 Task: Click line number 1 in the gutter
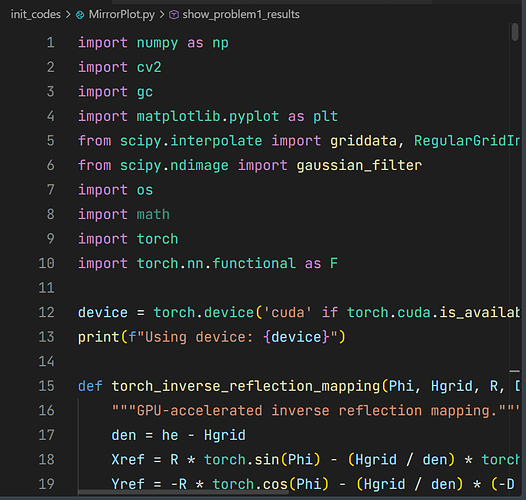pos(50,43)
